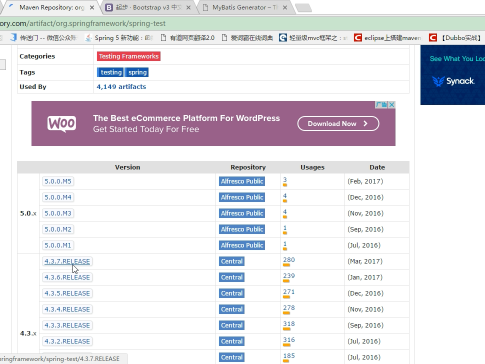
Task: Click Alfresco Public for 5.0.0.M3
Action: 242,213
